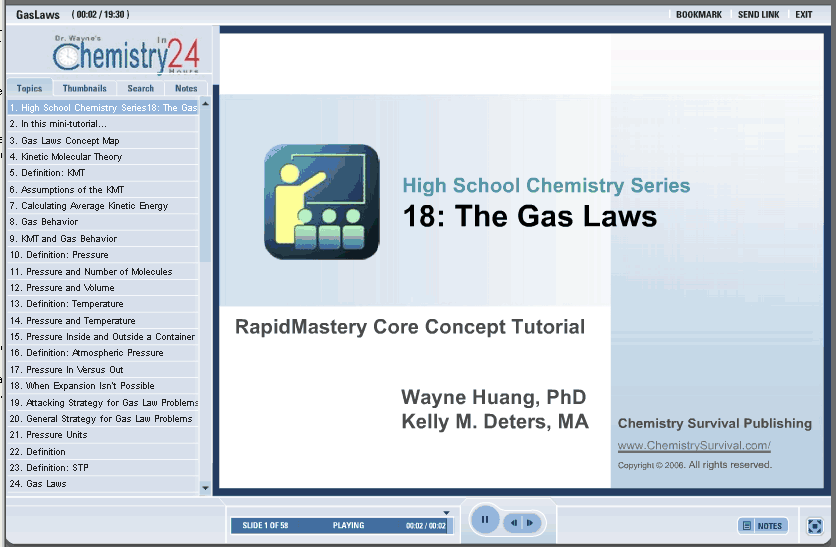The height and width of the screenshot is (547, 836).
Task: Expand the slide progress dropdown arrow
Action: click(446, 513)
